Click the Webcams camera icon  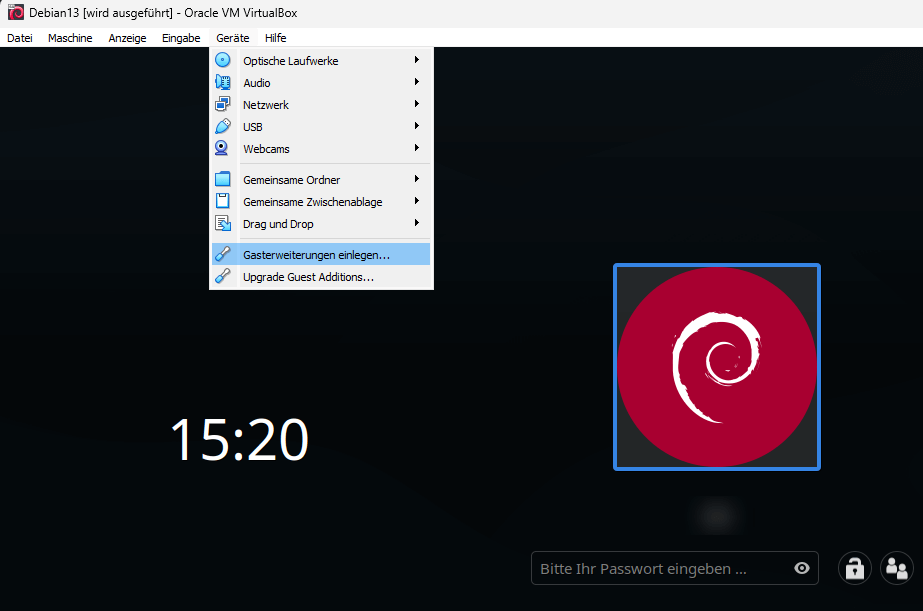point(221,148)
